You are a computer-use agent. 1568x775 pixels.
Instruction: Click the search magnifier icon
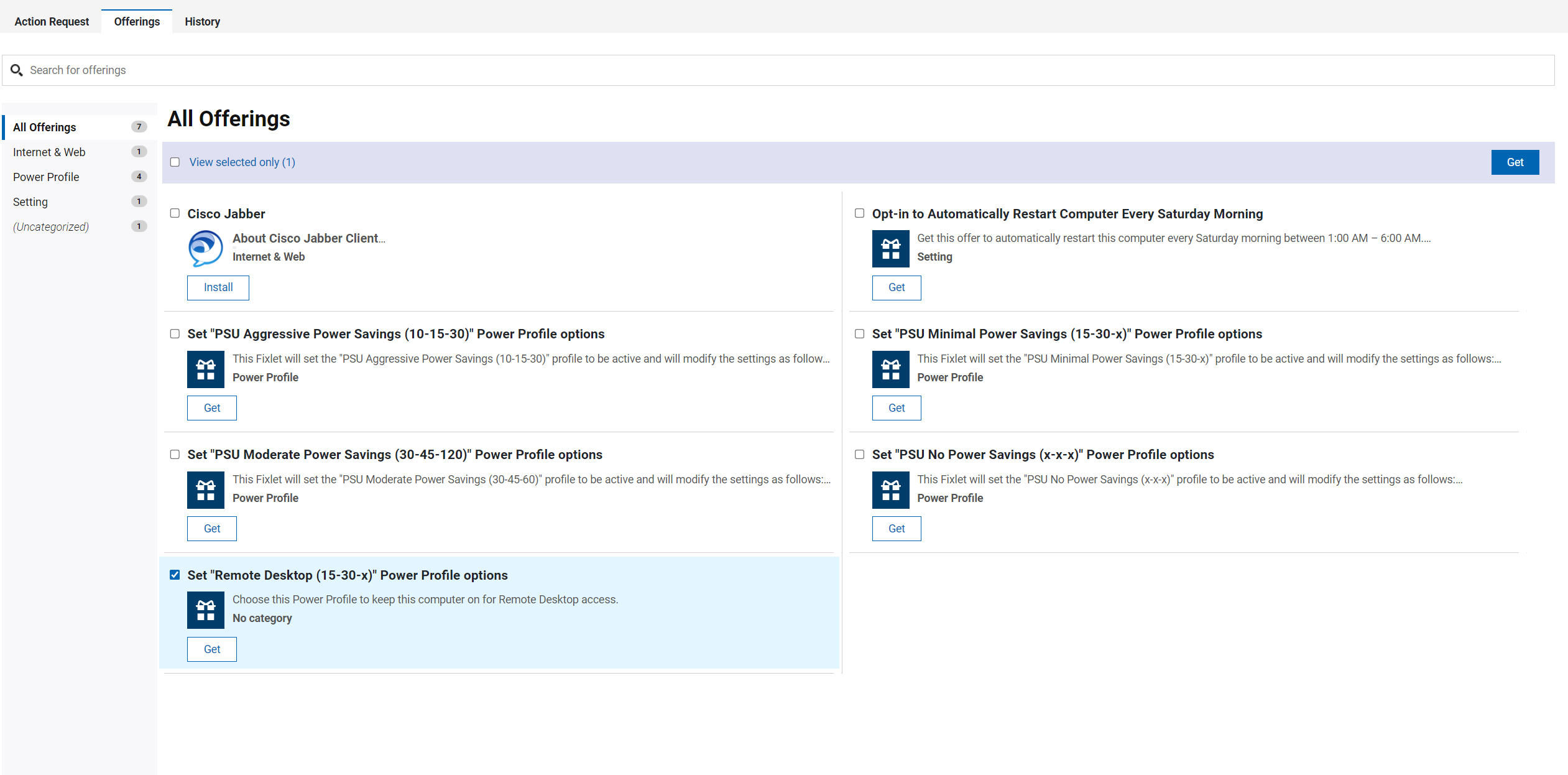[x=17, y=70]
